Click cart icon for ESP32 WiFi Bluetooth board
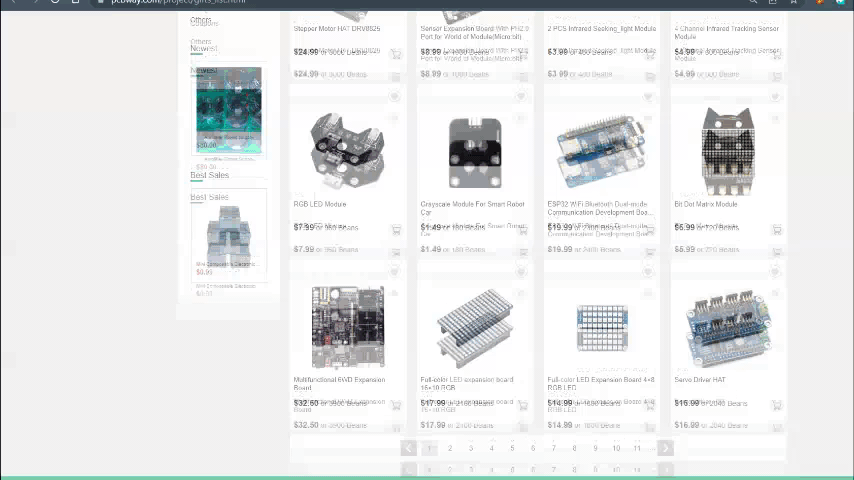Image resolution: width=854 pixels, height=480 pixels. coord(650,229)
